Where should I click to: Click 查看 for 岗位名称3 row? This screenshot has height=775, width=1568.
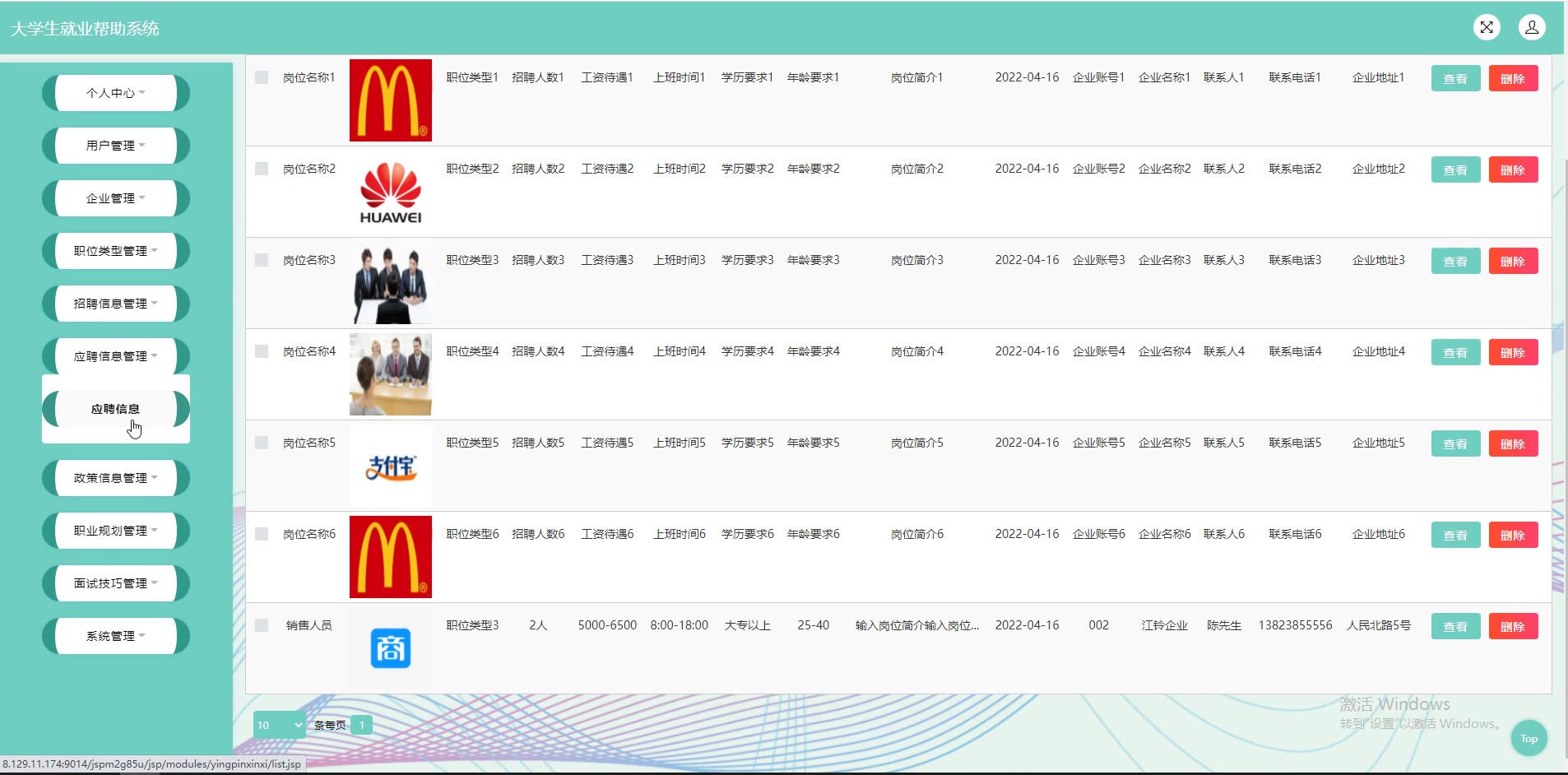1455,261
